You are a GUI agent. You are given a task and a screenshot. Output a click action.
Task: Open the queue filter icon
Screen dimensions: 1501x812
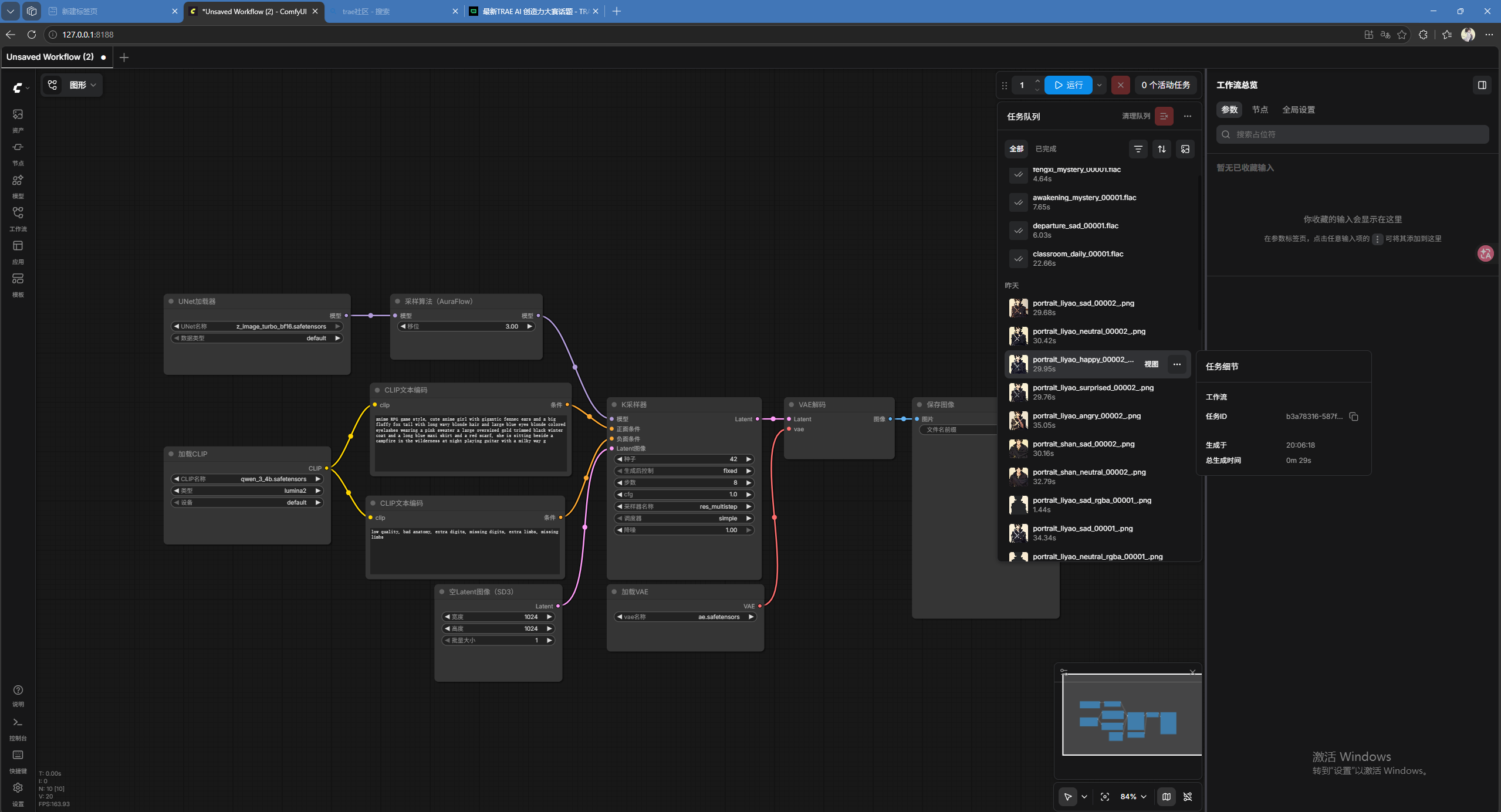[x=1138, y=149]
